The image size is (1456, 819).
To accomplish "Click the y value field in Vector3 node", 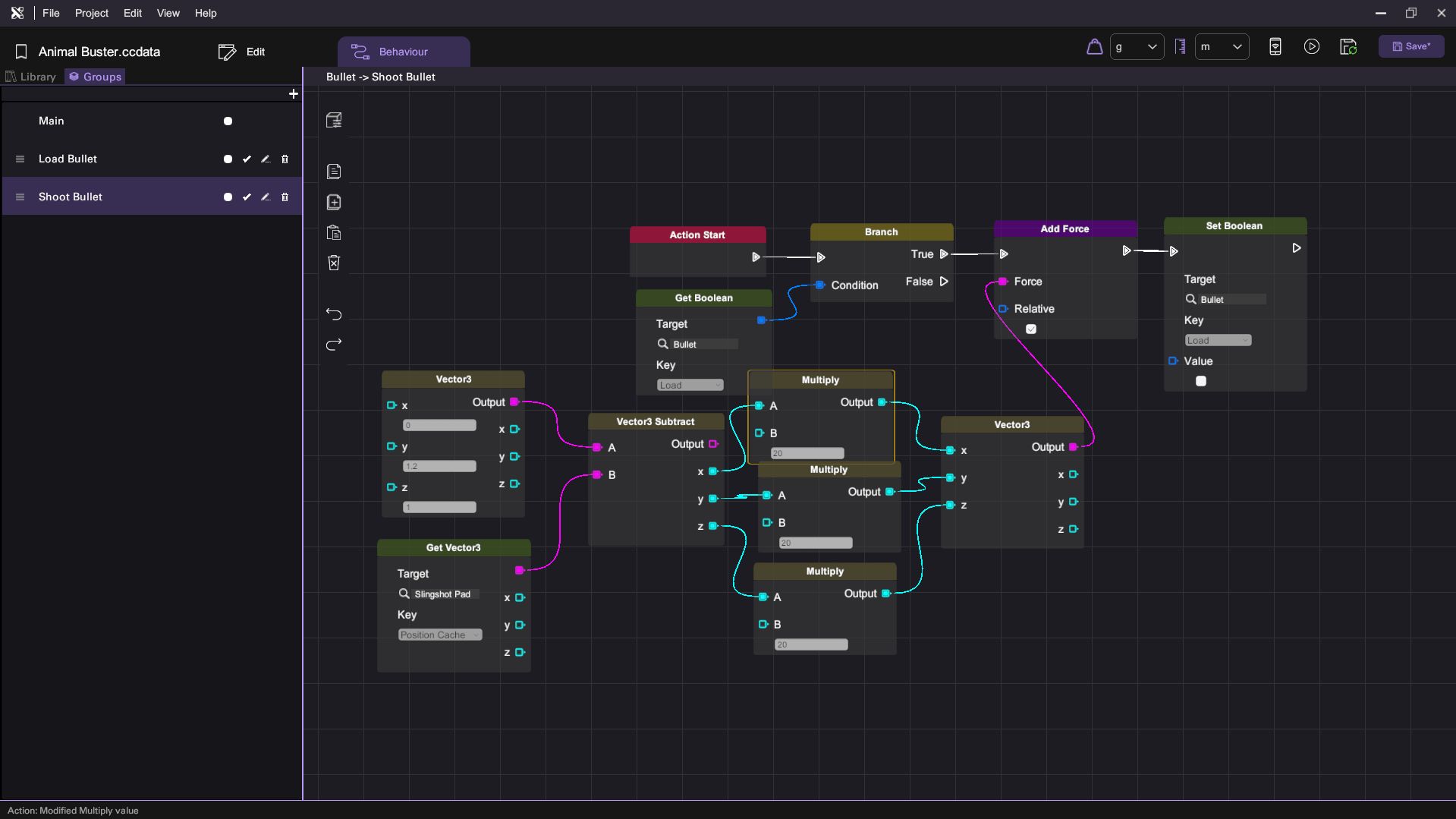I will click(x=439, y=467).
